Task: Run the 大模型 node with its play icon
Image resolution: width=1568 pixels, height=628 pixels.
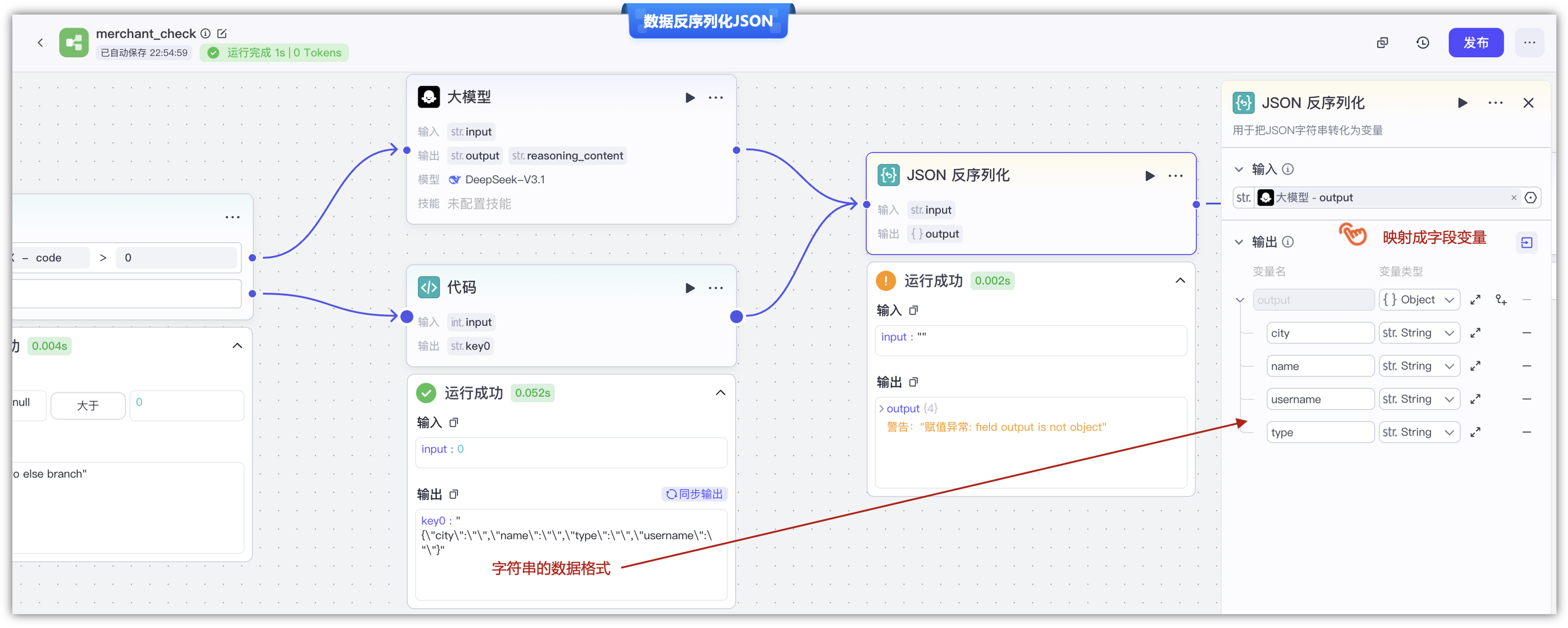Action: (x=690, y=98)
